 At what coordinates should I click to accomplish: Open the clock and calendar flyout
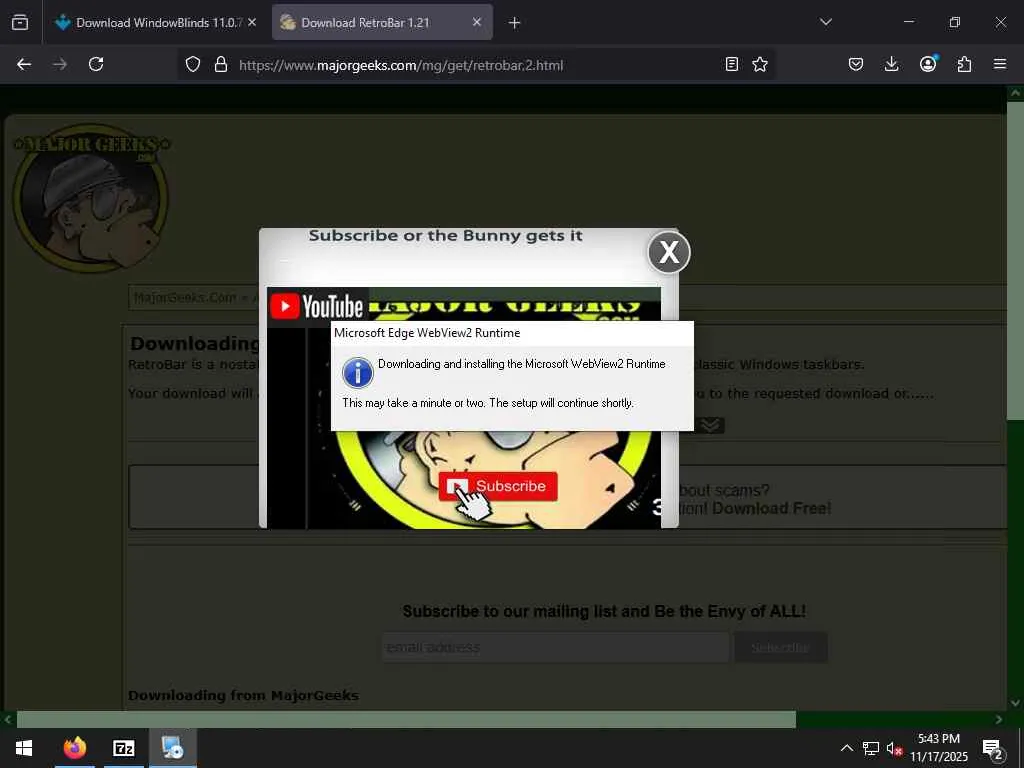[x=938, y=748]
